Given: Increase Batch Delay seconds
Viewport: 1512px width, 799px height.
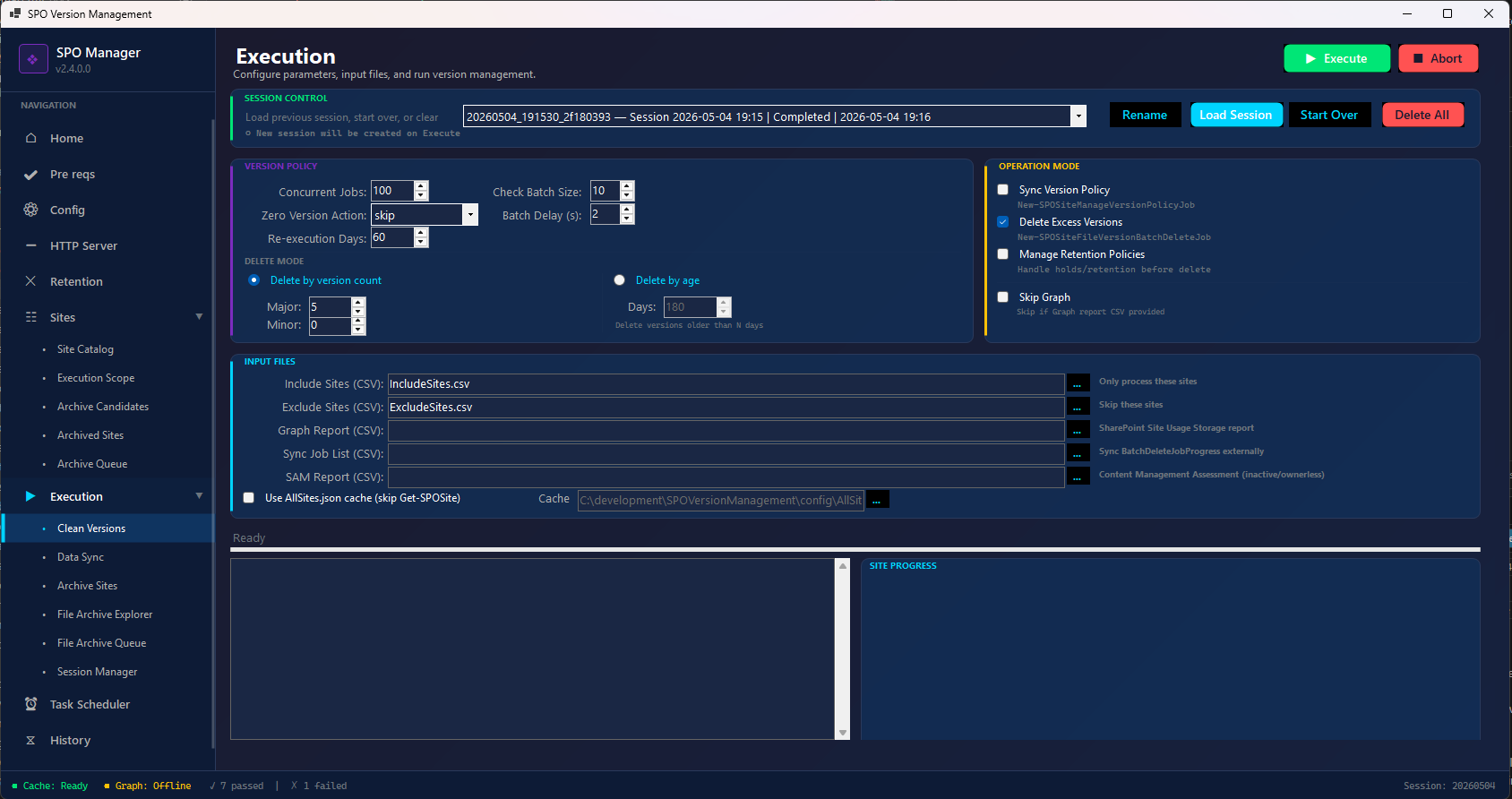Looking at the screenshot, I should (x=627, y=210).
